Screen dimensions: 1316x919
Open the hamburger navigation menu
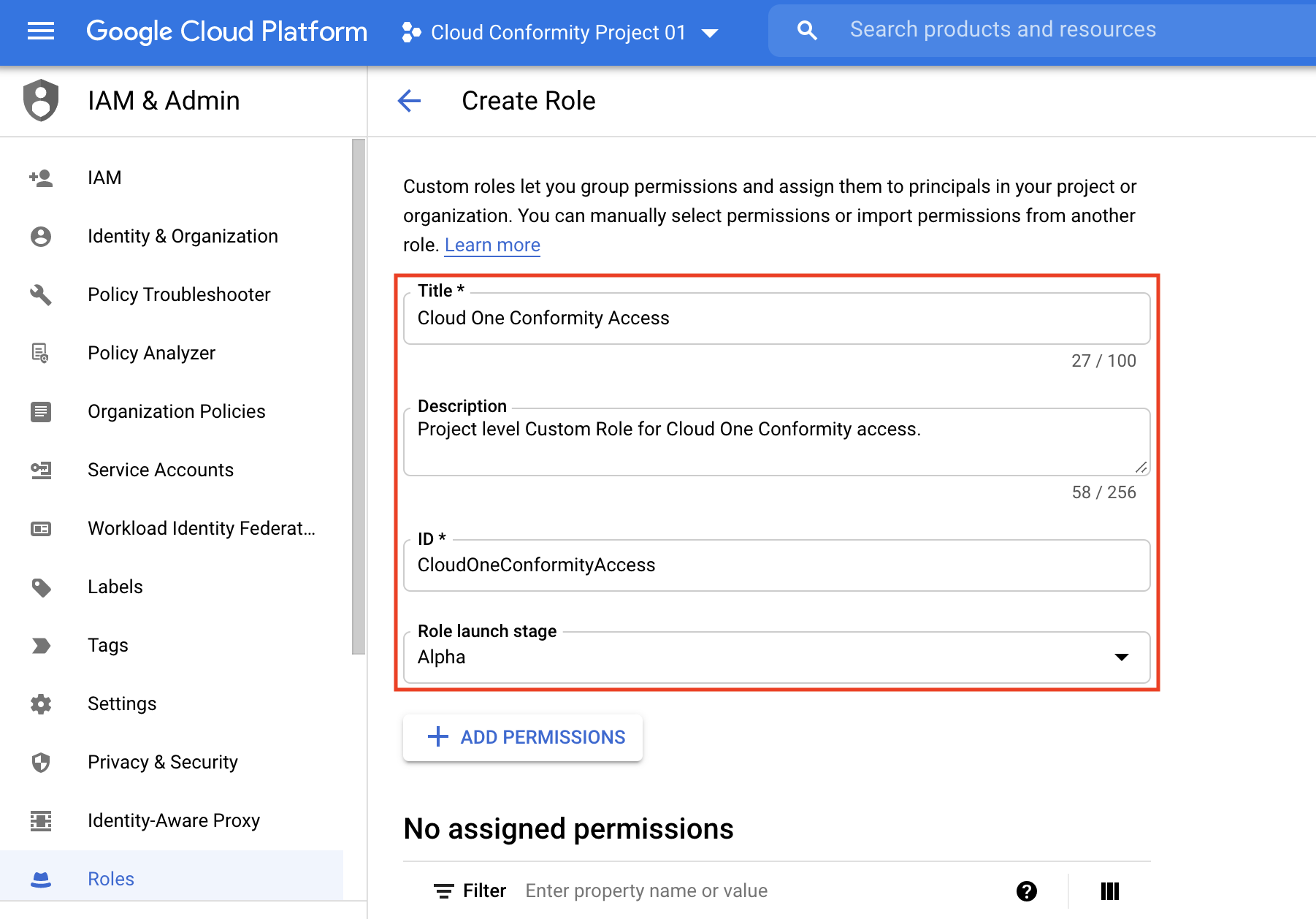[41, 31]
